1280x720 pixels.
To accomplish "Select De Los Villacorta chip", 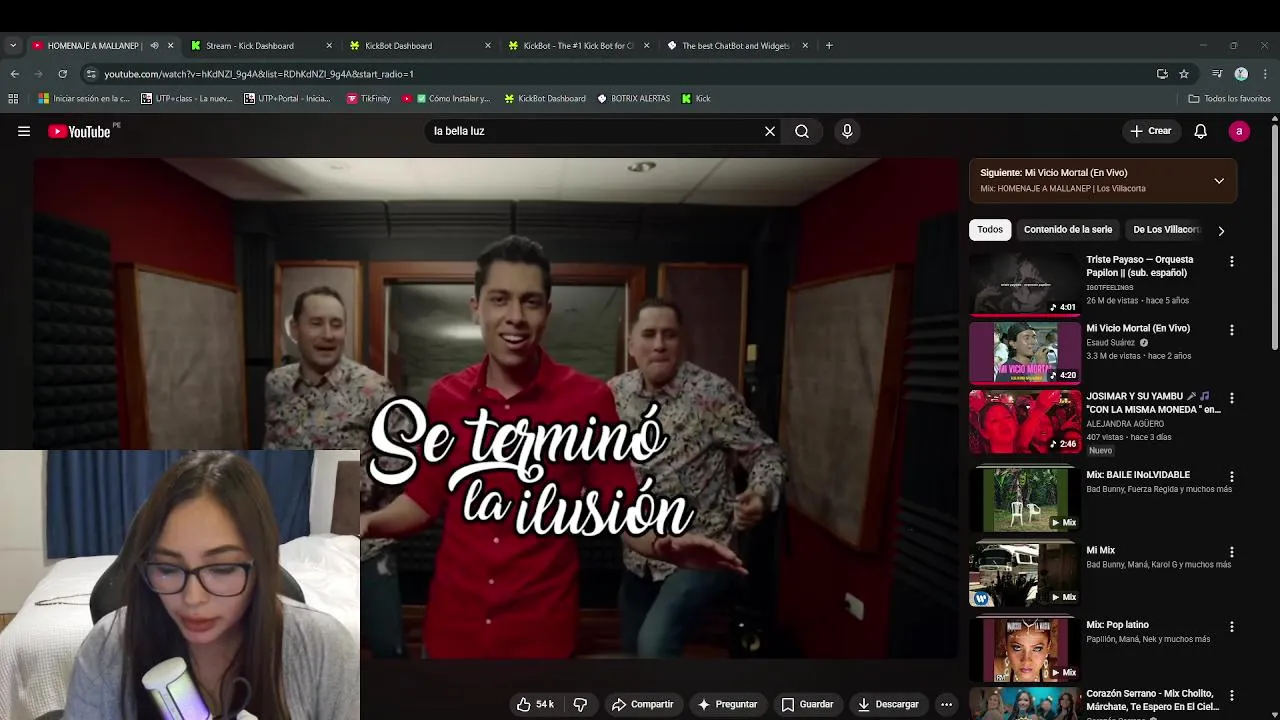I will point(1165,230).
